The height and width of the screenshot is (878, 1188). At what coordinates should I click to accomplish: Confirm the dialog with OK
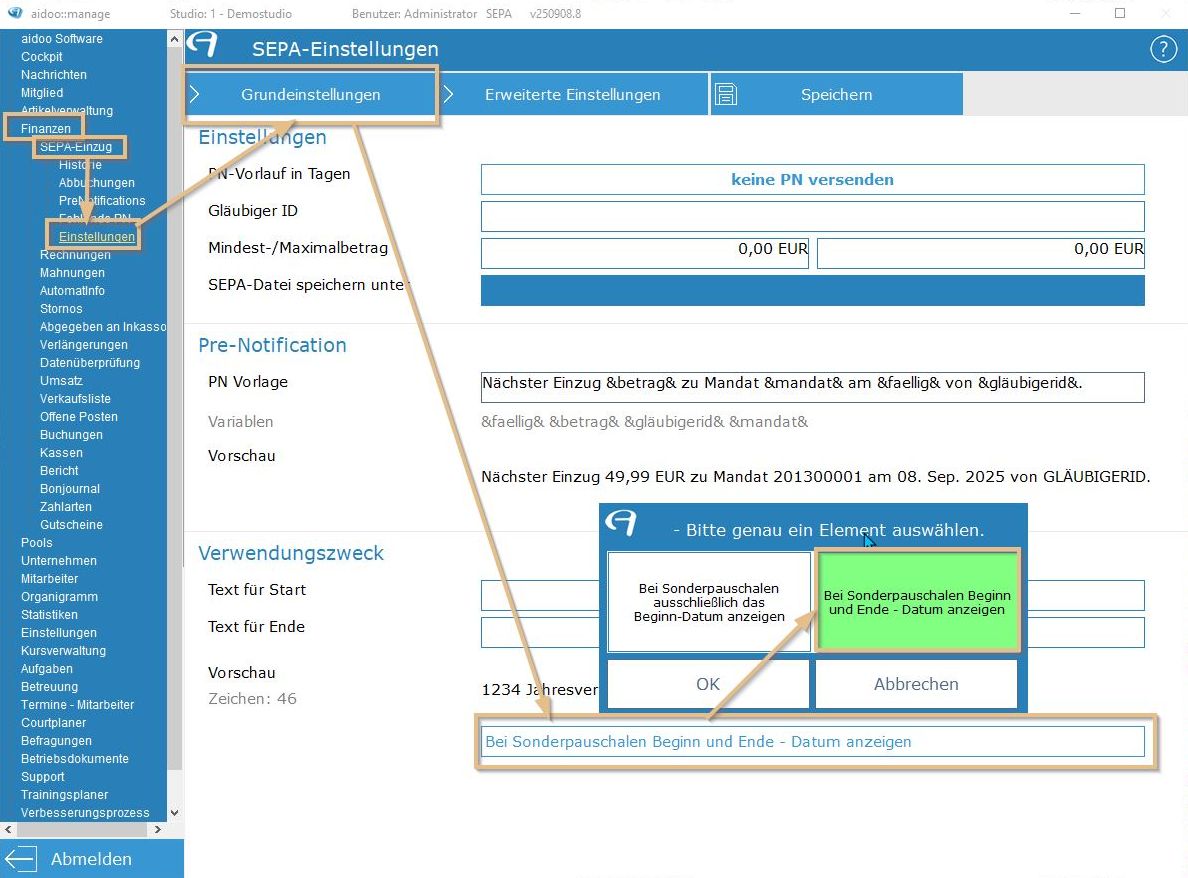(x=708, y=685)
